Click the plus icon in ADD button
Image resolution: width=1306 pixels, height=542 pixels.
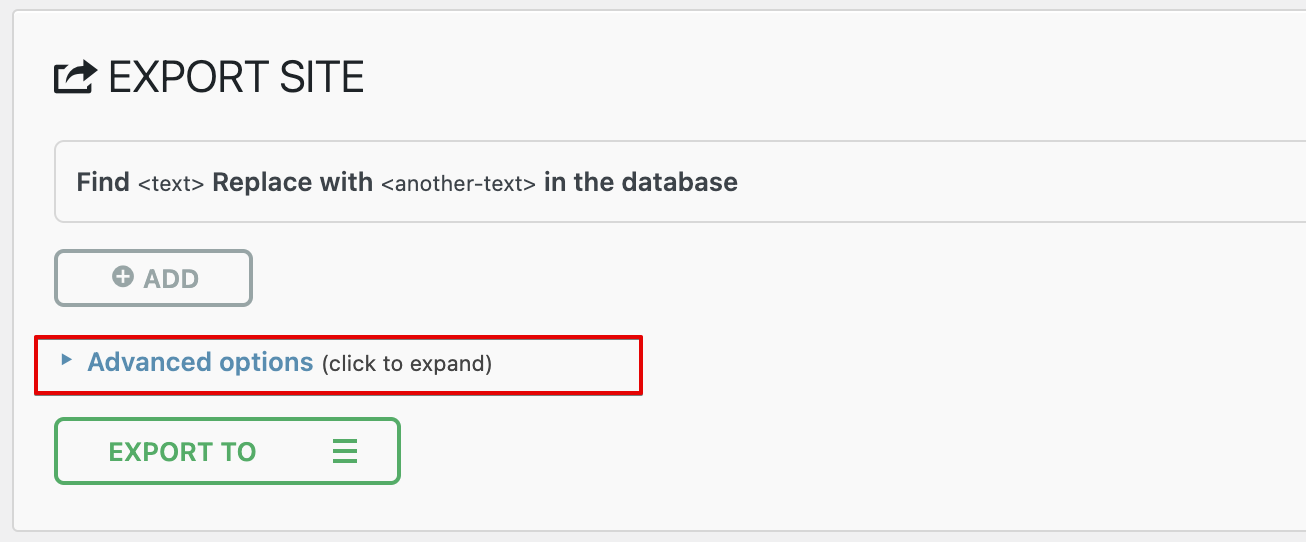123,277
